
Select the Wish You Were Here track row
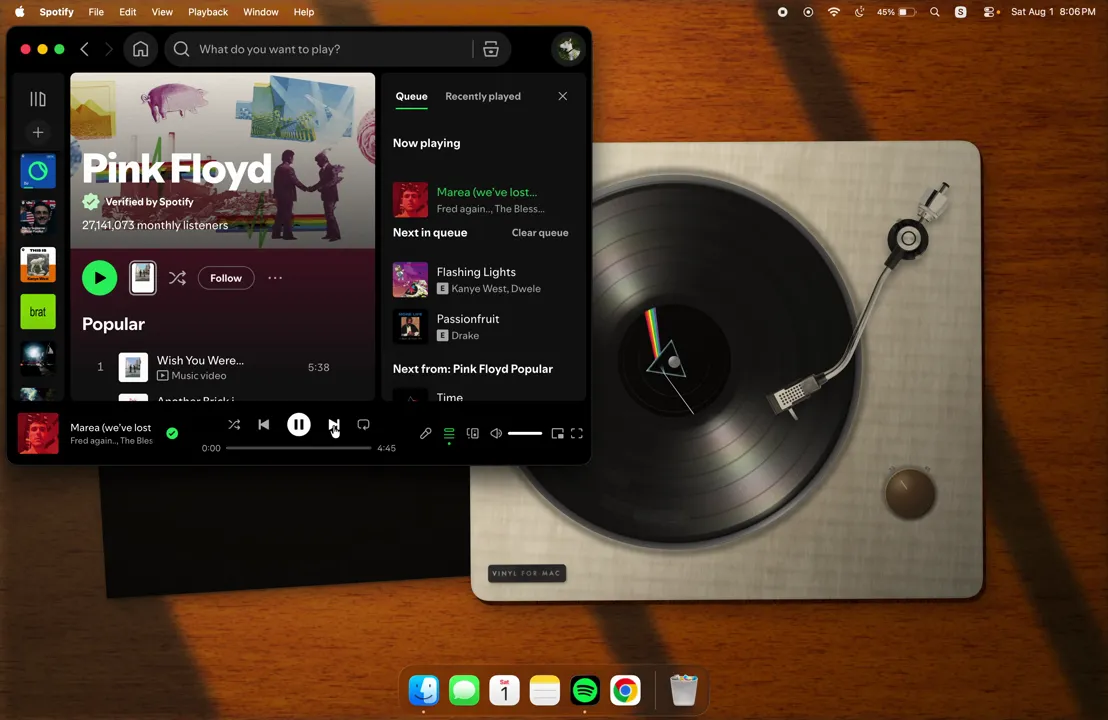point(222,367)
